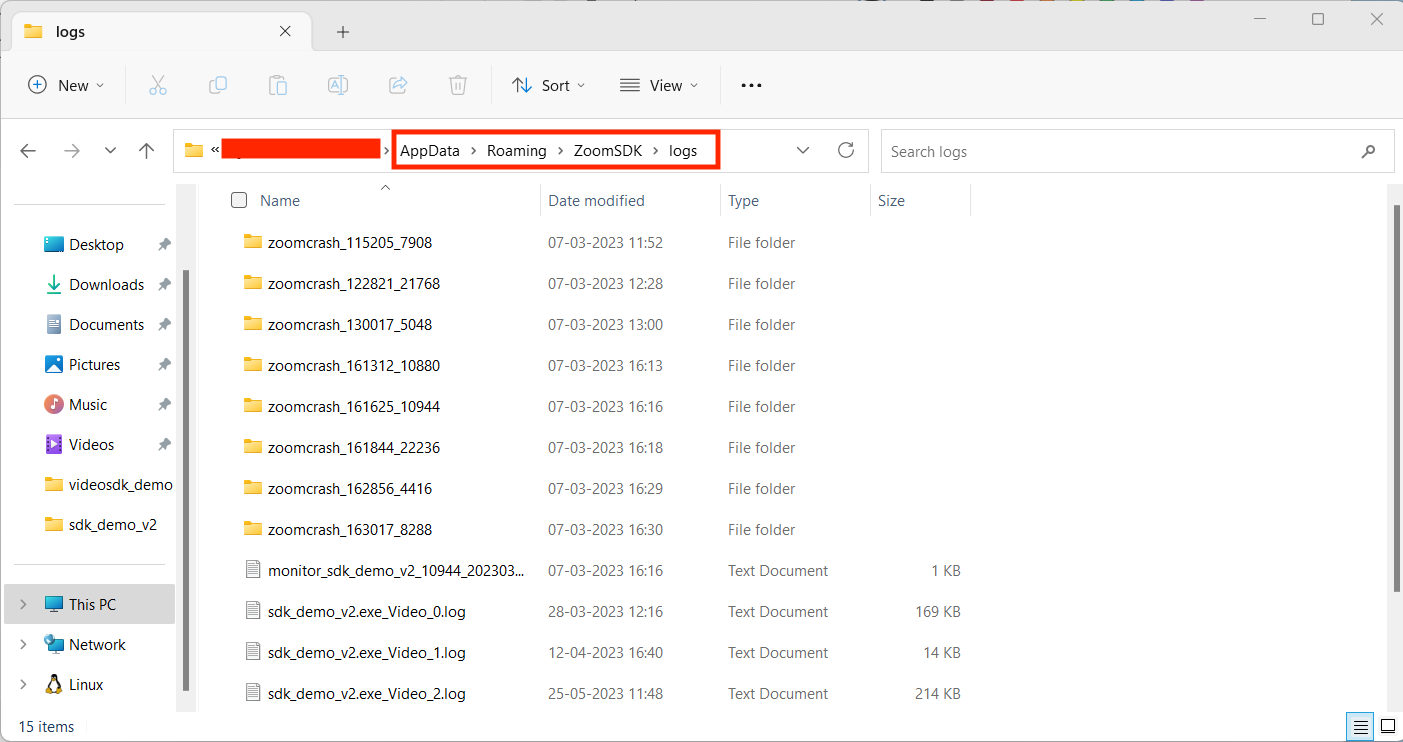The image size is (1403, 742).
Task: Go forward with the right arrow
Action: tap(71, 151)
